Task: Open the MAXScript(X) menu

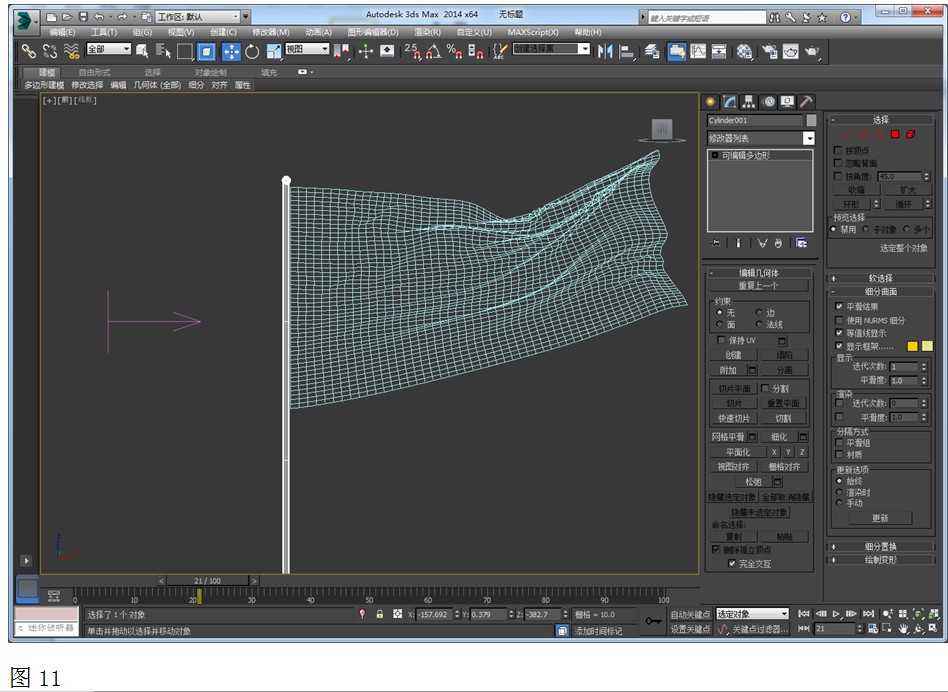Action: pyautogui.click(x=533, y=32)
